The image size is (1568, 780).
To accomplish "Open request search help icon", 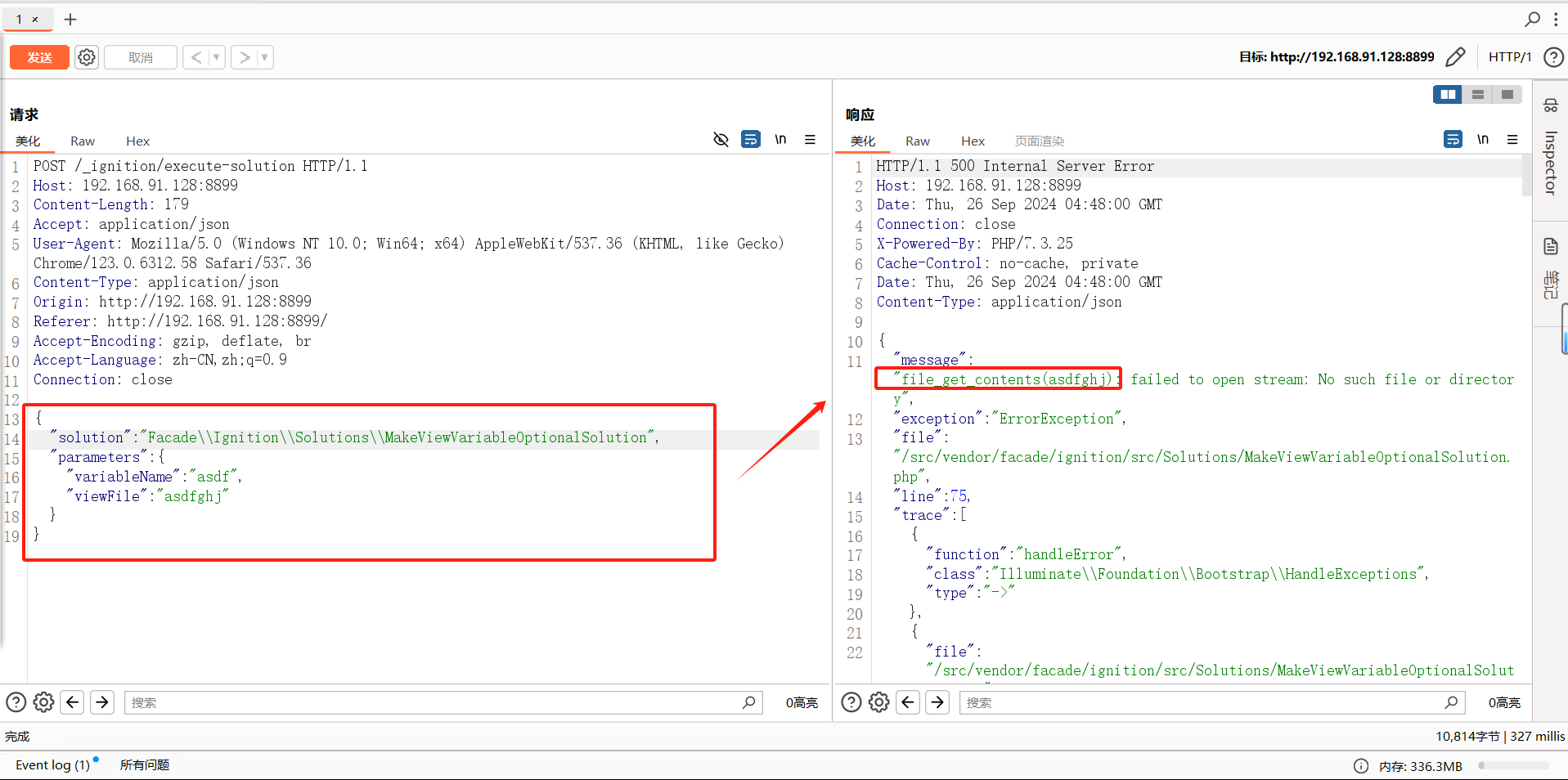I will (x=16, y=702).
